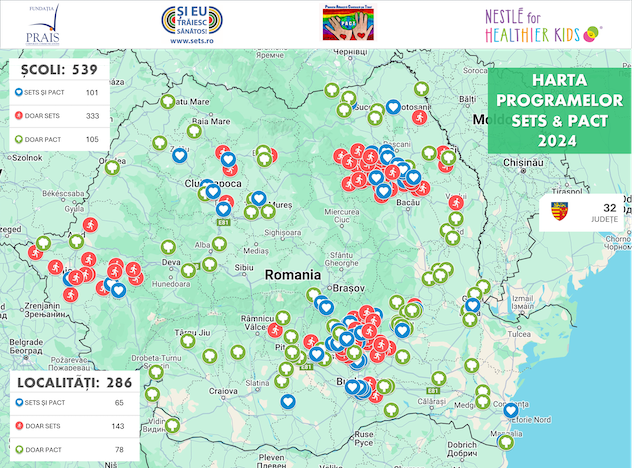Screen dimensions: 640x468
Task: Click the Harta Programelor SETS & PACT 2024 banner
Action: pos(559,111)
